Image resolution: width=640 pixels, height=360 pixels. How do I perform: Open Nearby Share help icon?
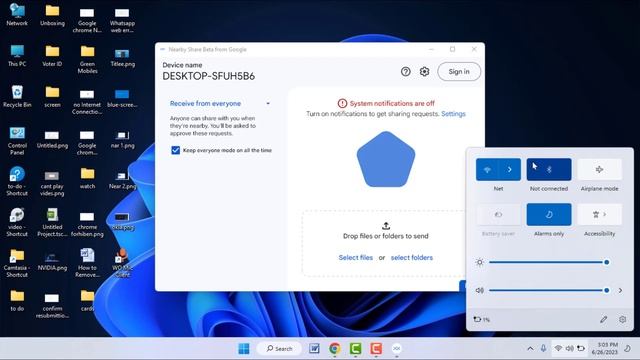[405, 72]
